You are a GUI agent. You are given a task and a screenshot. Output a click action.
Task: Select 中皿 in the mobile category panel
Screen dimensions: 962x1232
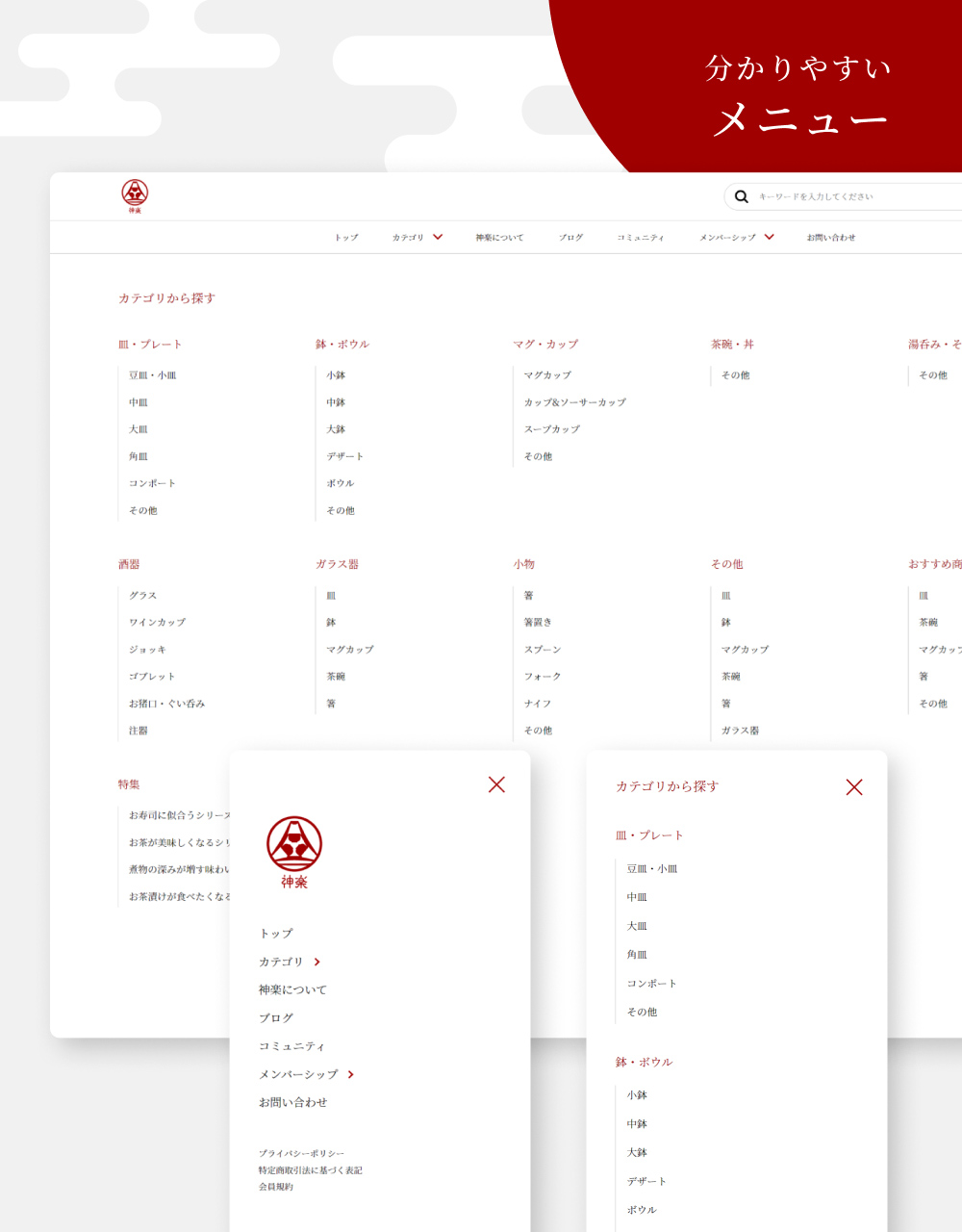[x=637, y=897]
